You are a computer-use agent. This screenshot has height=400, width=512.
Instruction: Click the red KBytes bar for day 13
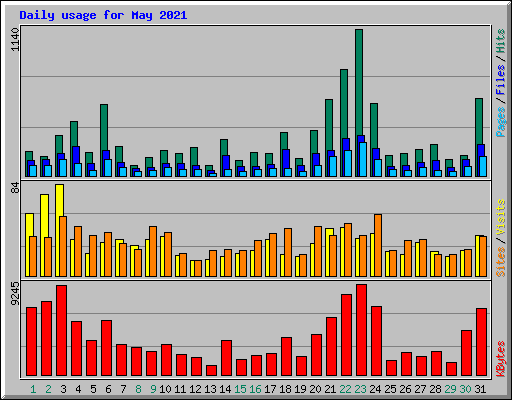211,371
